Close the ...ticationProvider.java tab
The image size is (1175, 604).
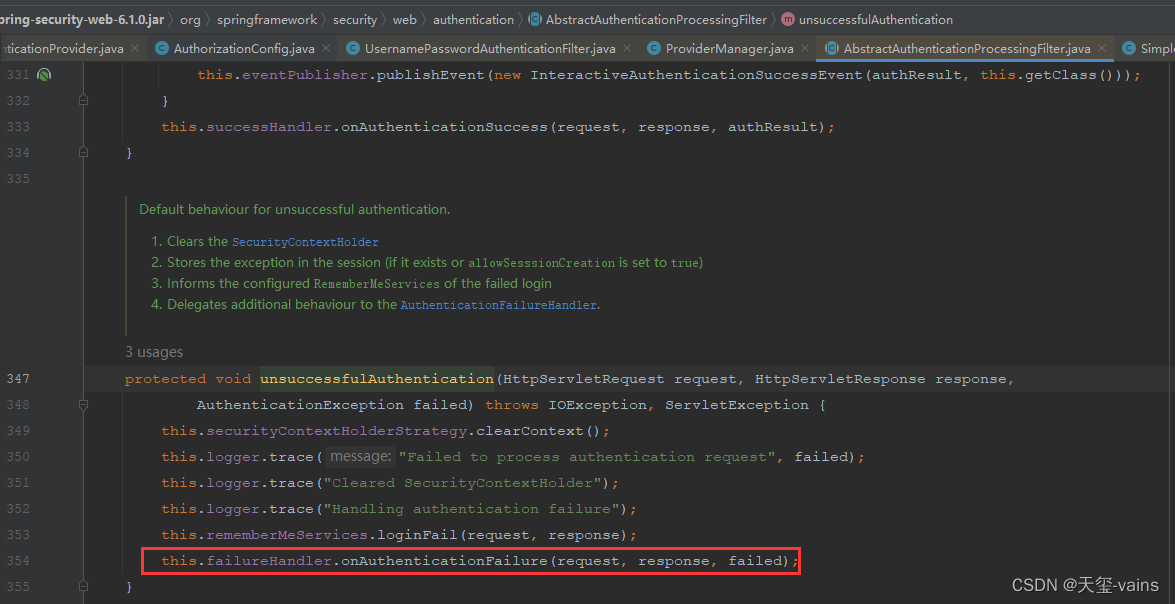pos(135,49)
